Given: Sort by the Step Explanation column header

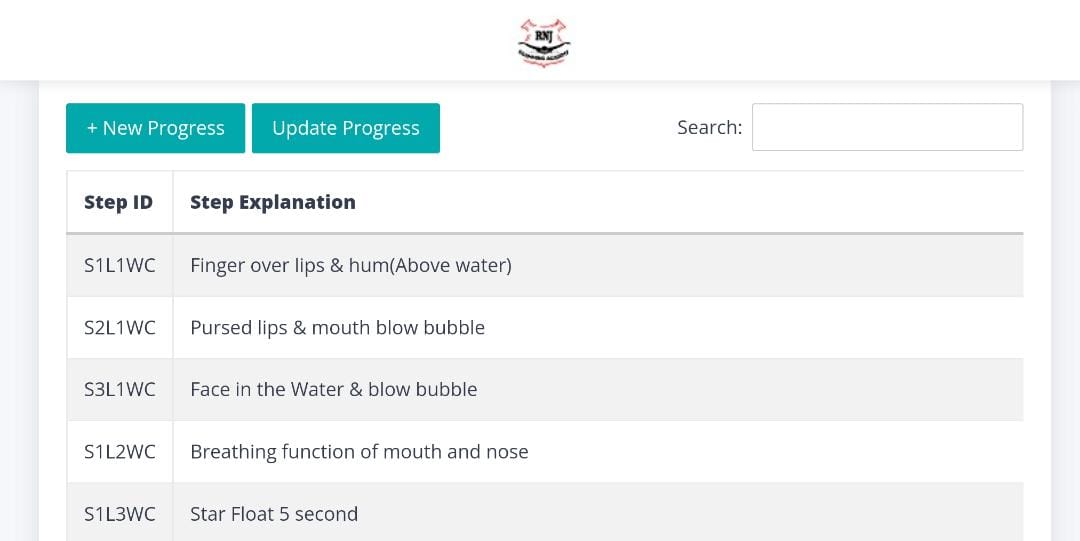Looking at the screenshot, I should 273,202.
